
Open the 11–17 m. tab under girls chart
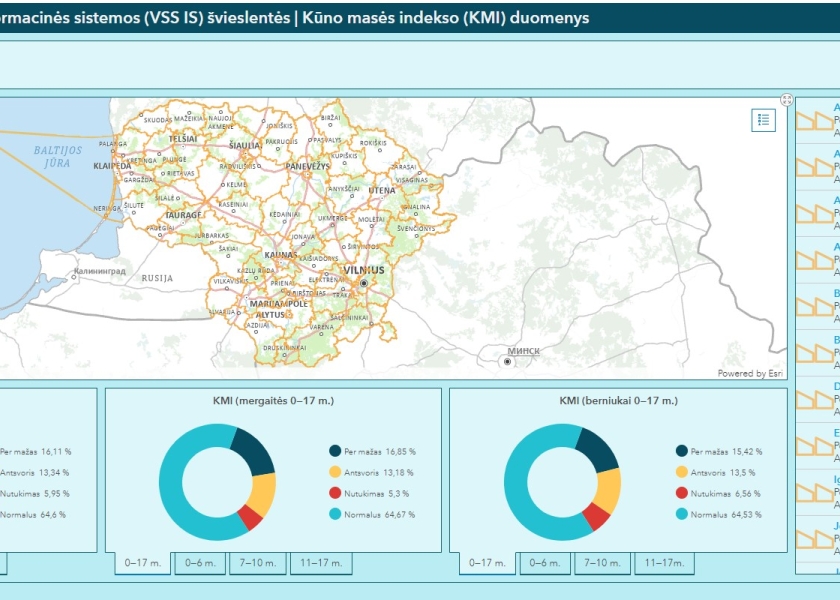[x=321, y=563]
